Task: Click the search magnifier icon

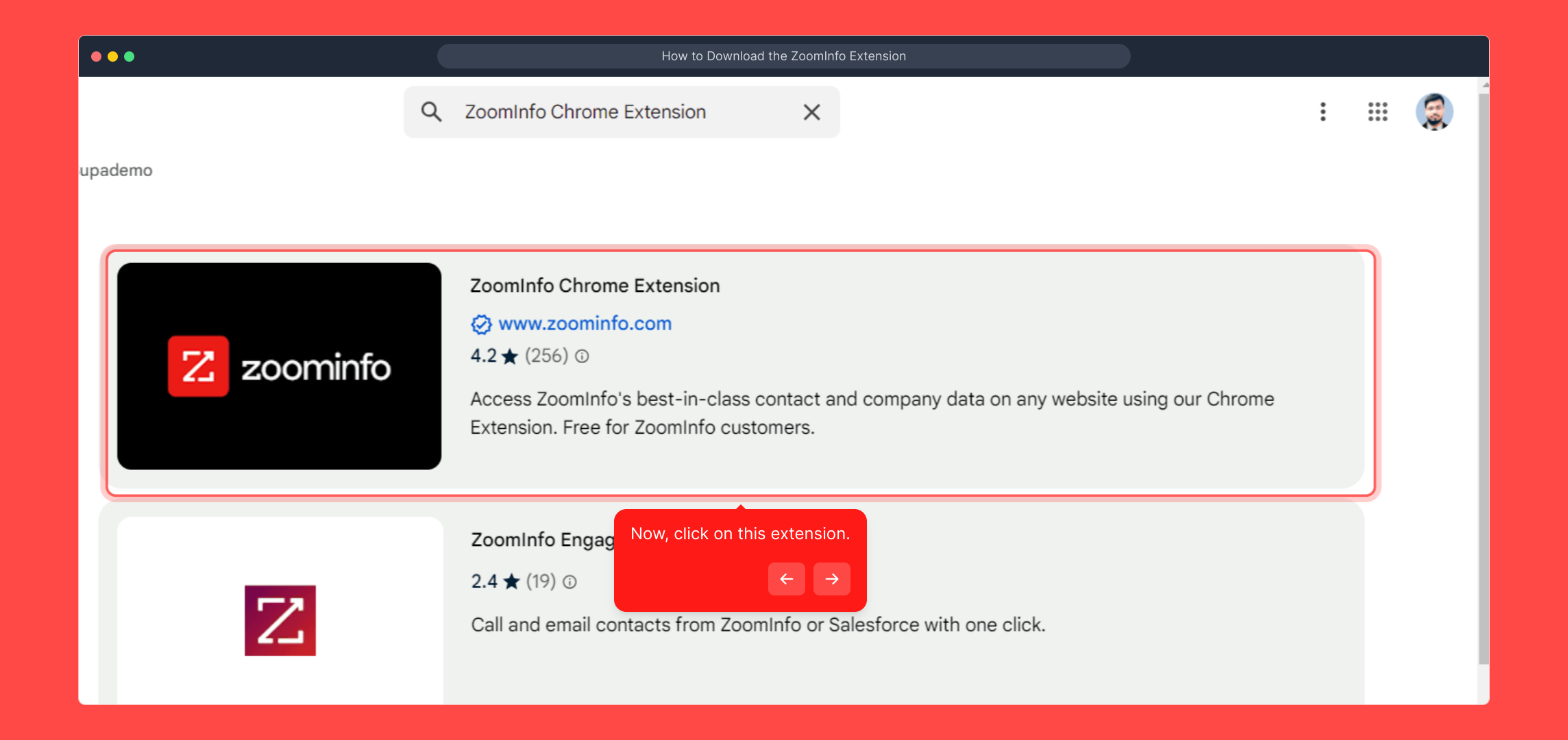Action: click(x=431, y=112)
